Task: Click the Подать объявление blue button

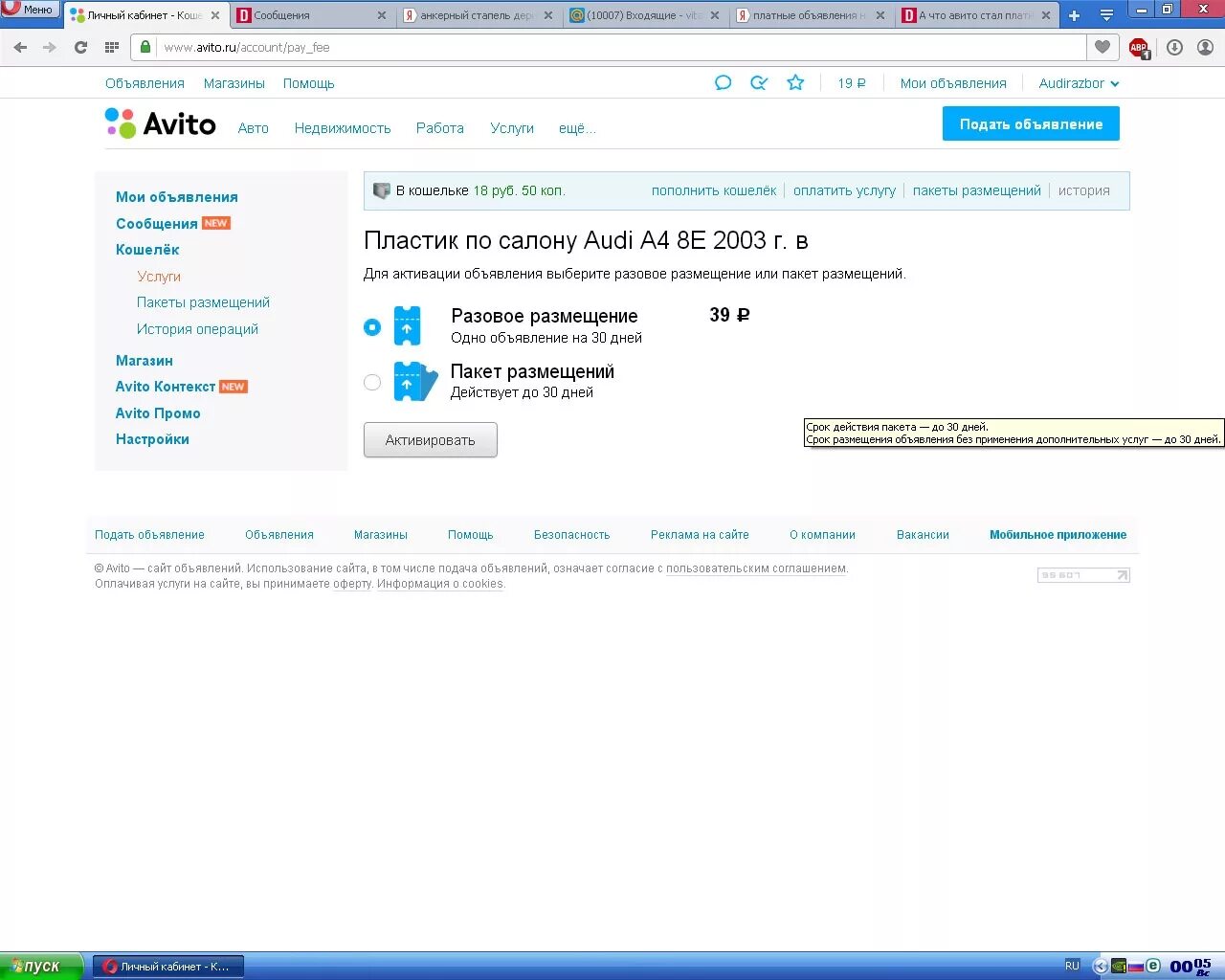Action: point(1031,123)
